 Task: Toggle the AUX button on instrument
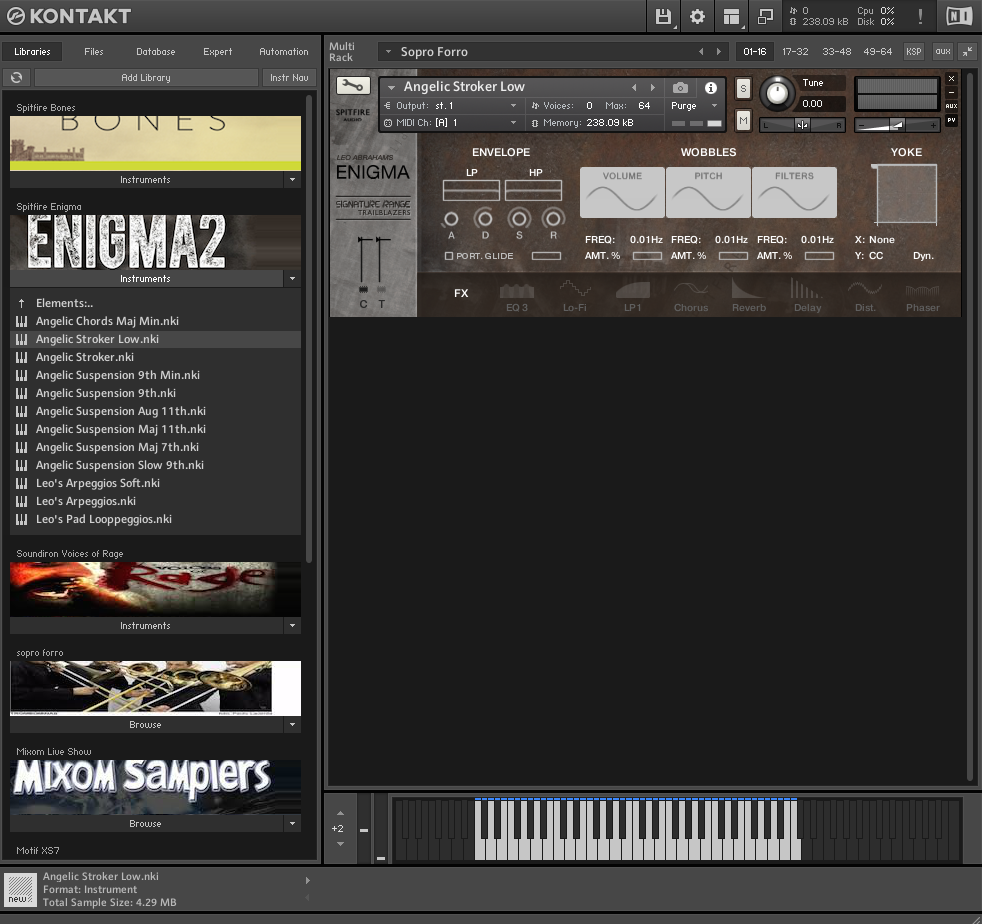pyautogui.click(x=951, y=106)
